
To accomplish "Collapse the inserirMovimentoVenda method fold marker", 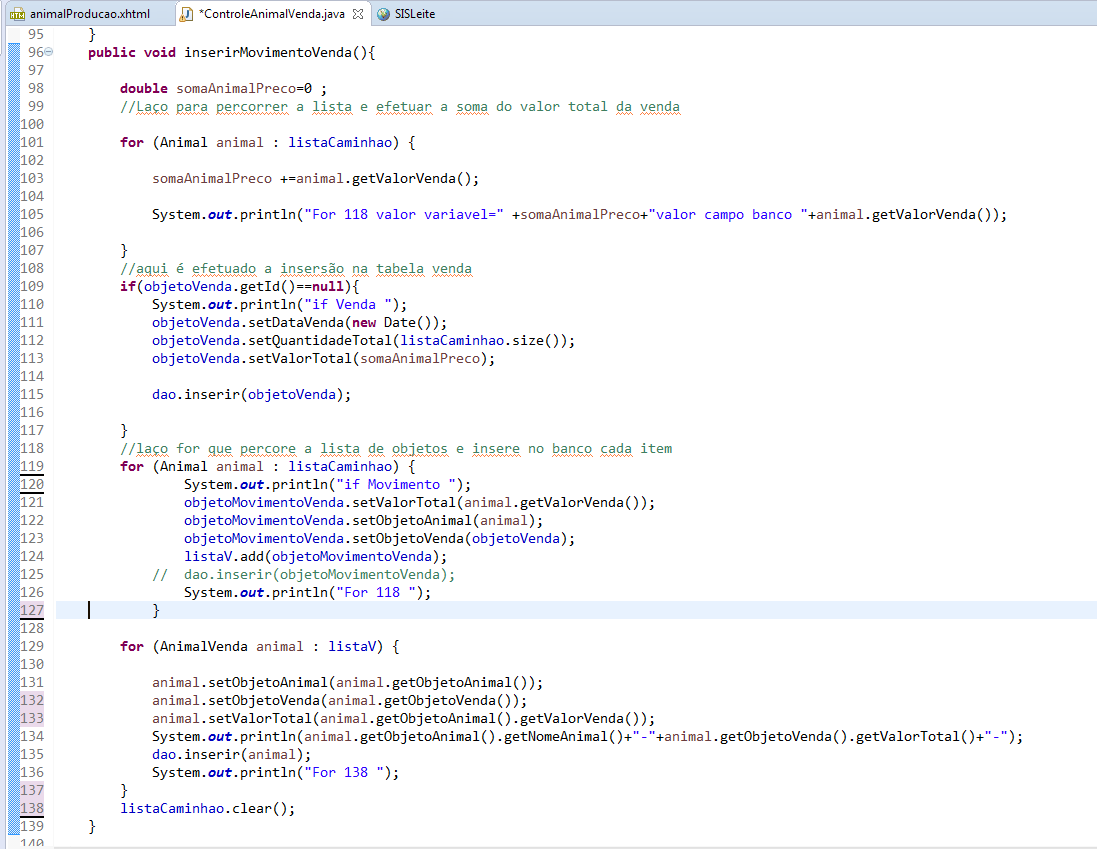I will point(48,52).
